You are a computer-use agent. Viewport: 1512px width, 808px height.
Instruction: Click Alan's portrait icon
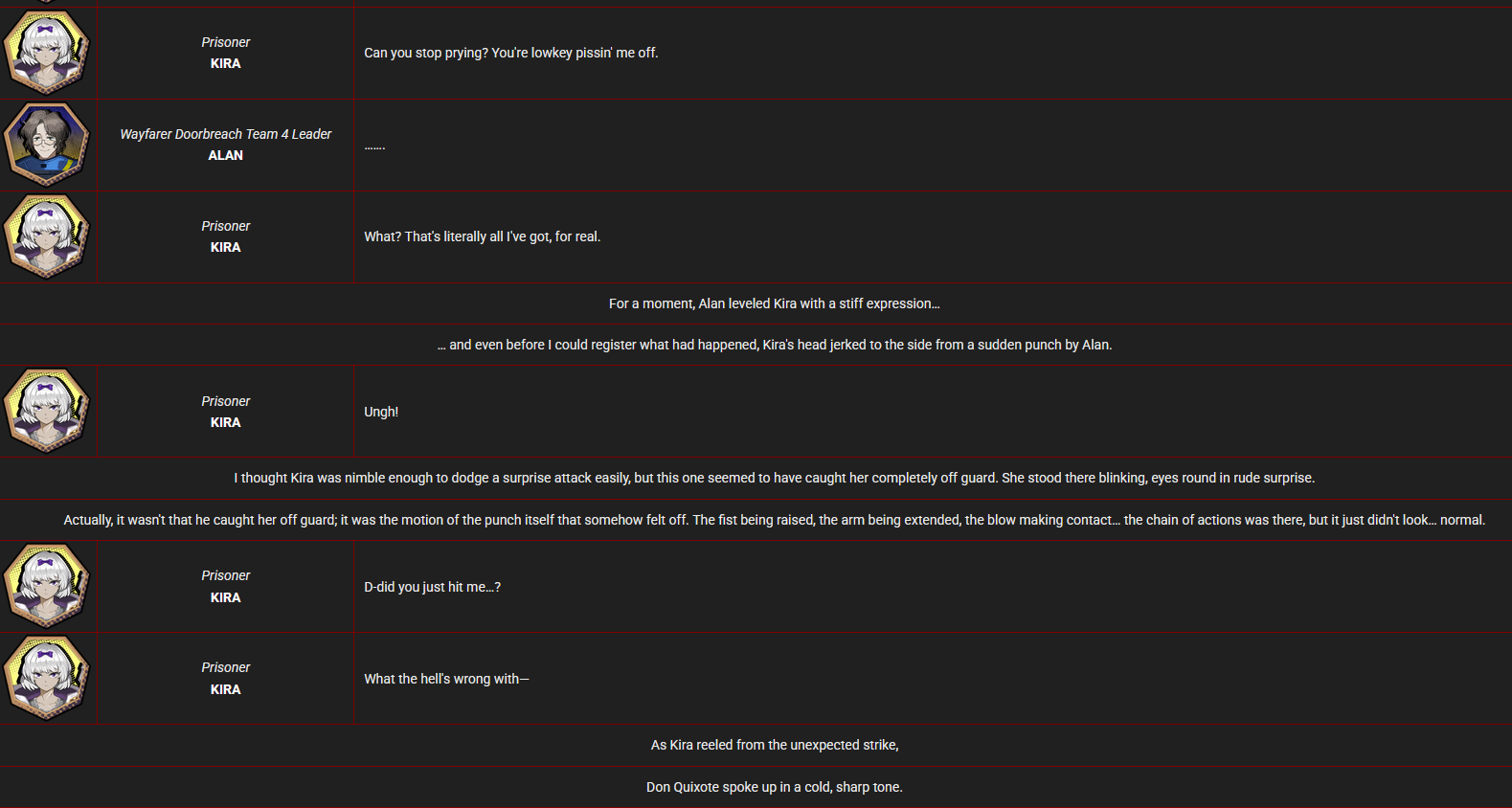(x=46, y=144)
